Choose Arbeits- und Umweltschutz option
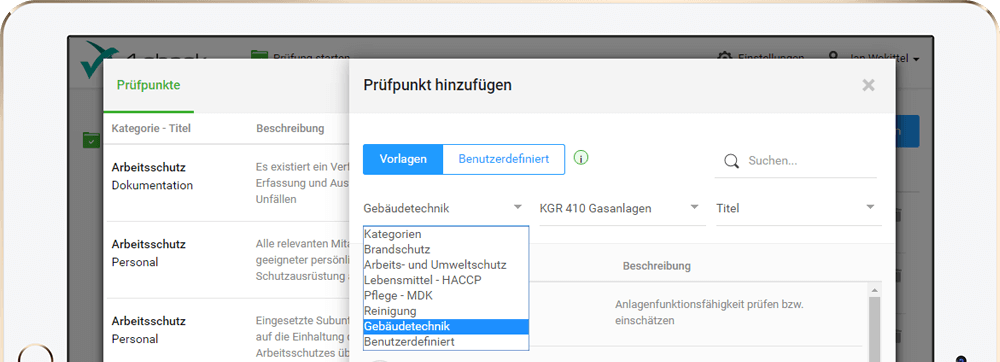Viewport: 1000px width, 362px height. coord(446,264)
